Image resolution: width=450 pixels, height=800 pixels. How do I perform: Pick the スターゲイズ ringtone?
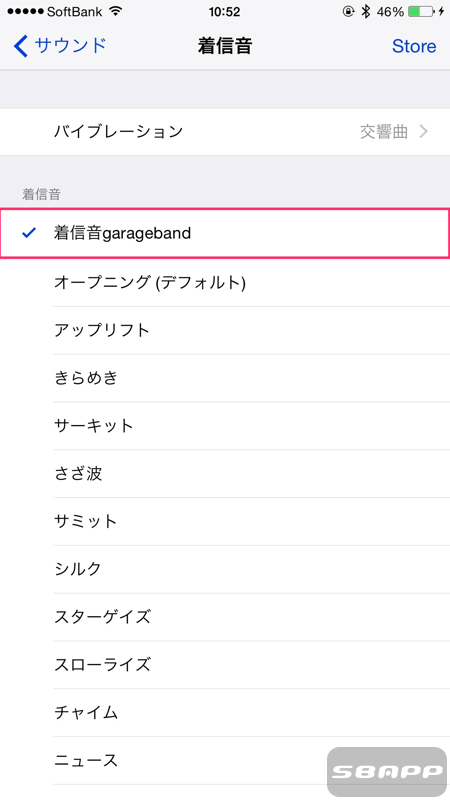click(225, 617)
